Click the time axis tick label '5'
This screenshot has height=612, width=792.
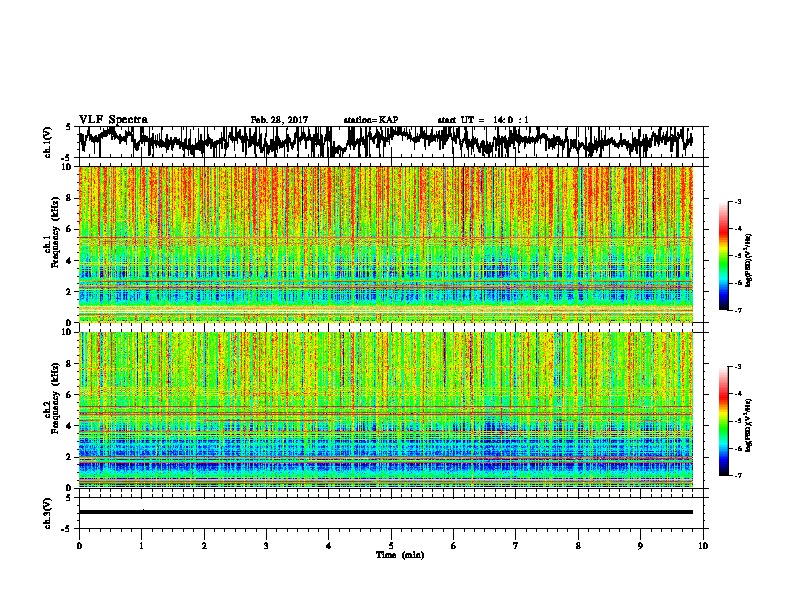tap(391, 546)
